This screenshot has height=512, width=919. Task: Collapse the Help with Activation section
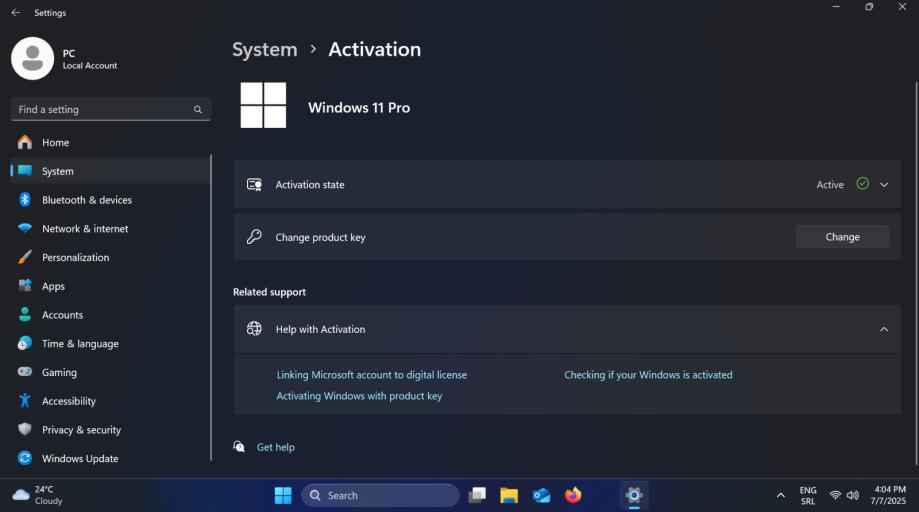[884, 329]
